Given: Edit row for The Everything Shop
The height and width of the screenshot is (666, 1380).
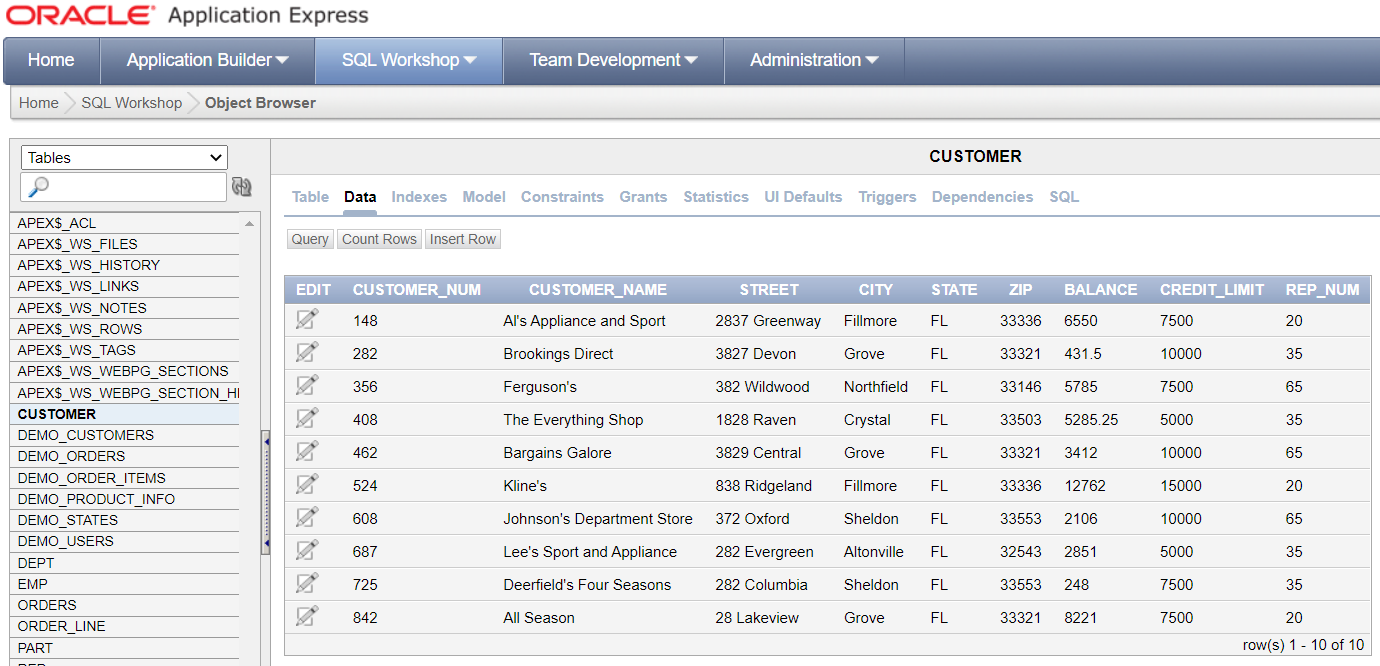Looking at the screenshot, I should point(307,419).
